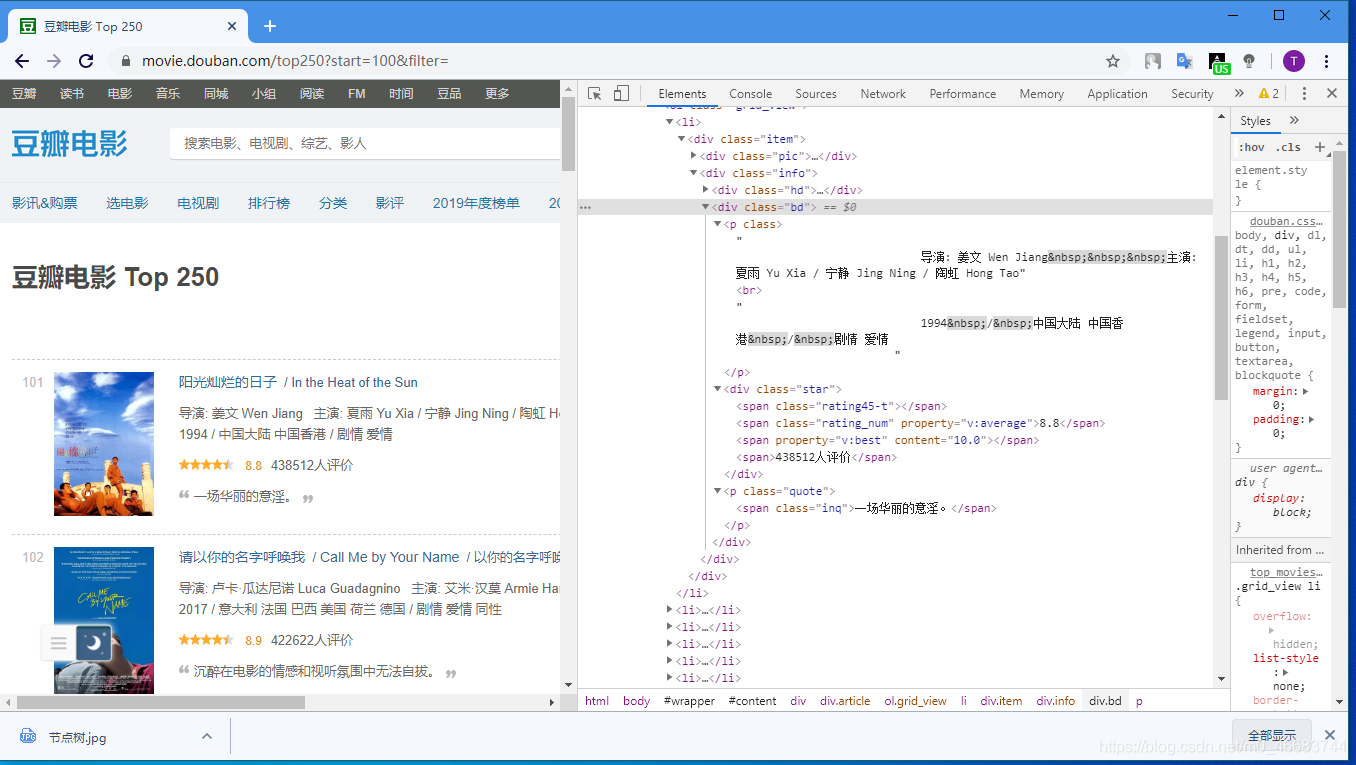Activate the inspect element picker icon

(x=595, y=93)
